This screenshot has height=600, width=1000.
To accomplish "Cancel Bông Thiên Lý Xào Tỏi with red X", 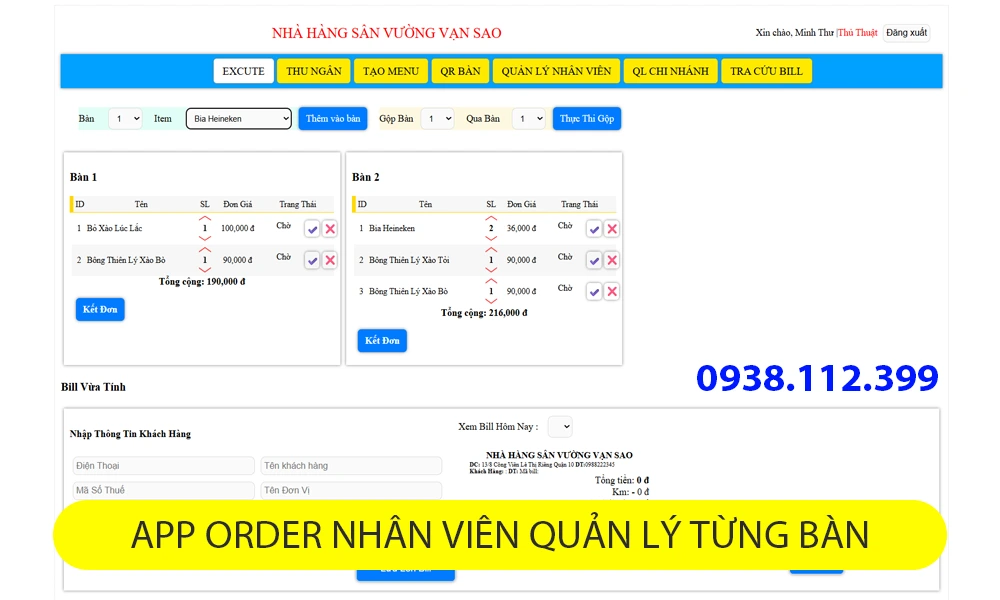I will 611,259.
